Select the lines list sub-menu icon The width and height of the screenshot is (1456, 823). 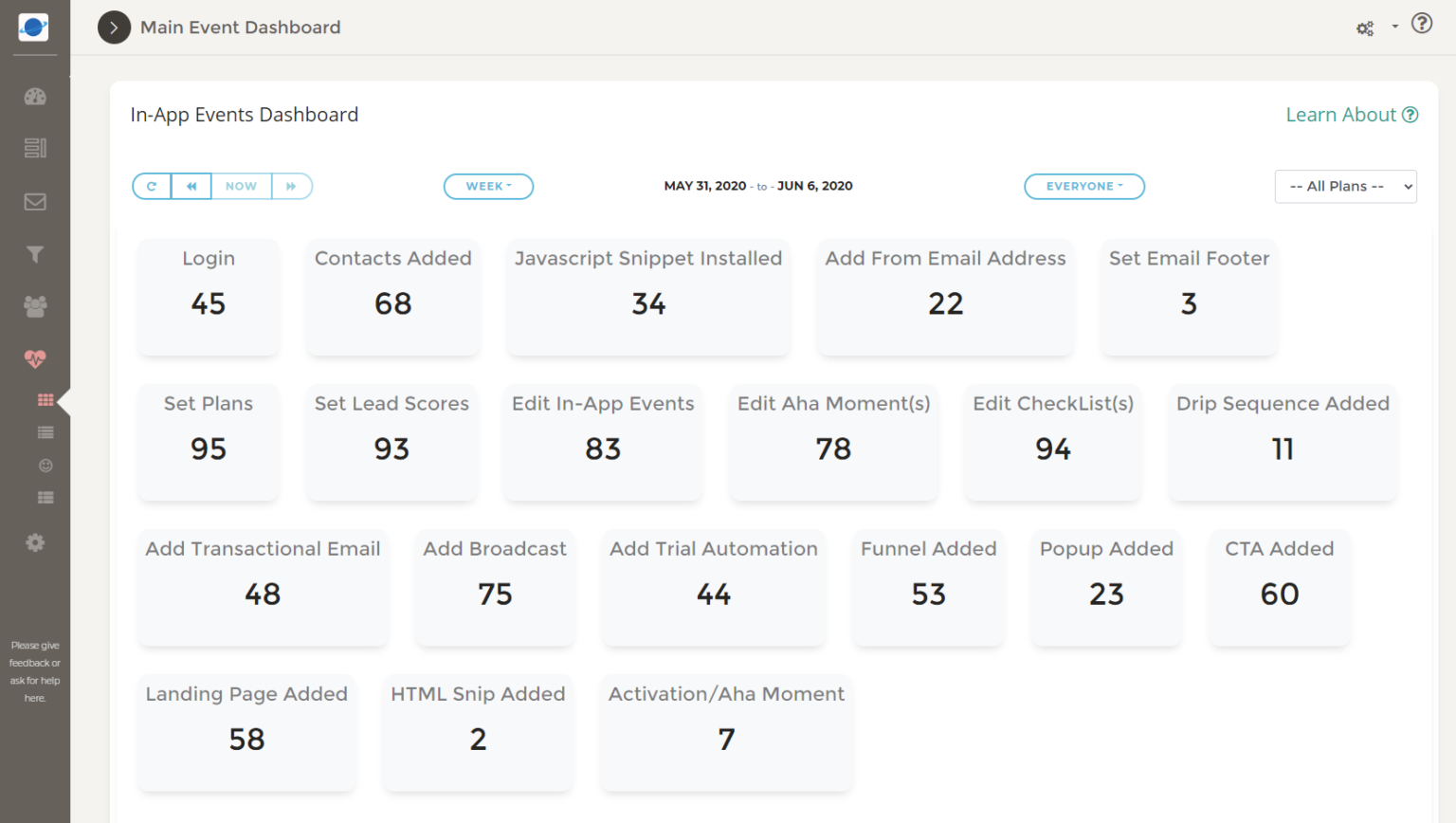coord(45,432)
